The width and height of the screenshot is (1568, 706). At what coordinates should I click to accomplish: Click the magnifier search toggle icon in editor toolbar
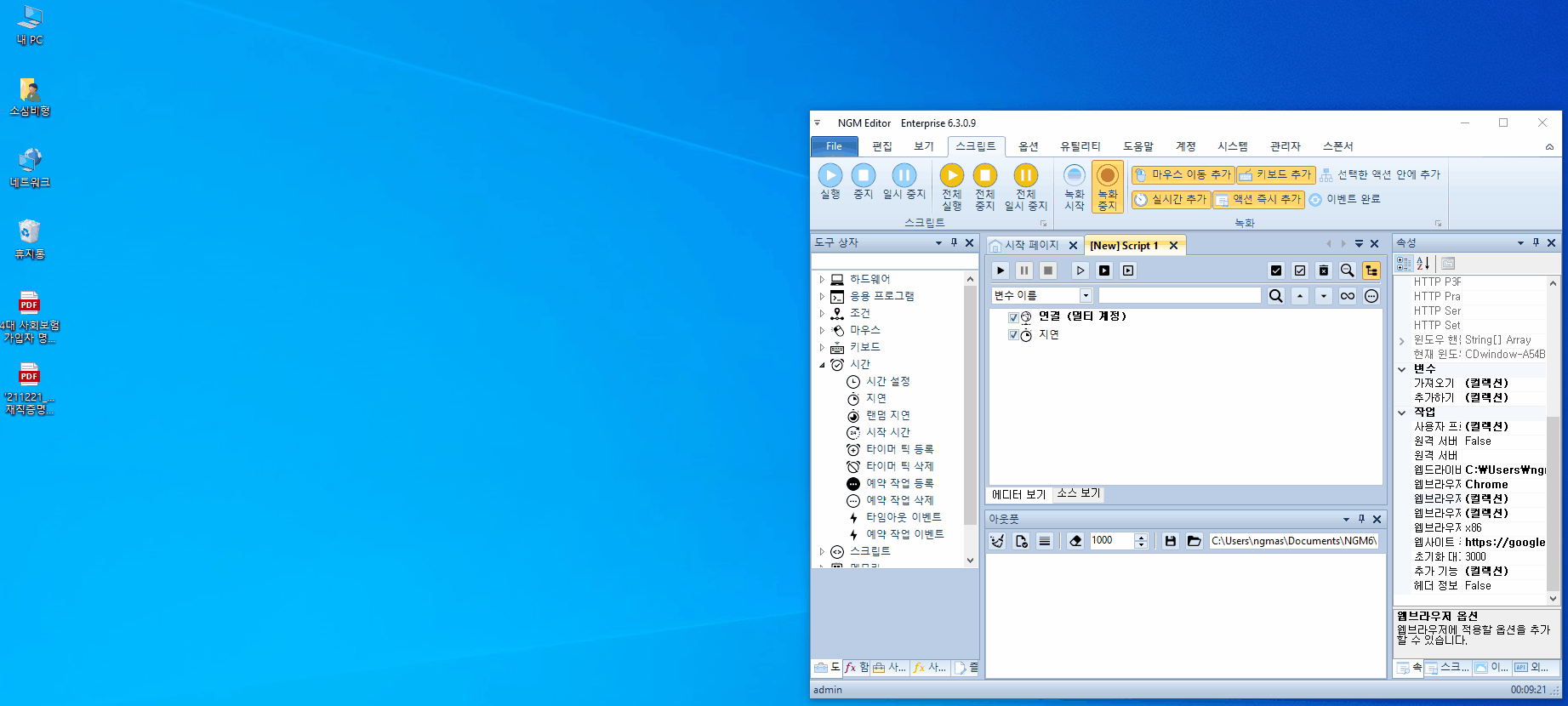pyautogui.click(x=1348, y=270)
